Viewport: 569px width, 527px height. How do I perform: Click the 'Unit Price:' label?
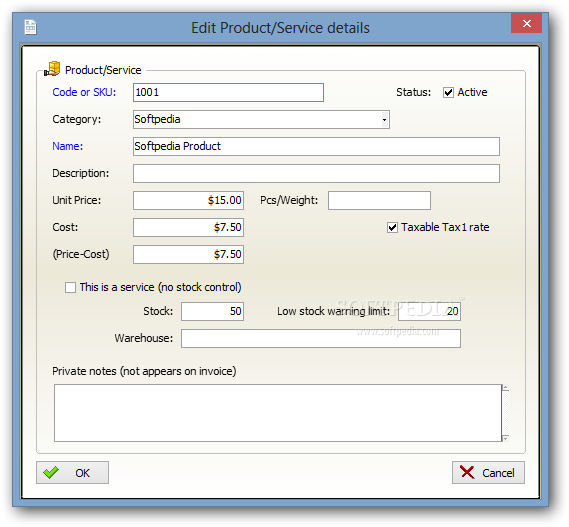[77, 200]
